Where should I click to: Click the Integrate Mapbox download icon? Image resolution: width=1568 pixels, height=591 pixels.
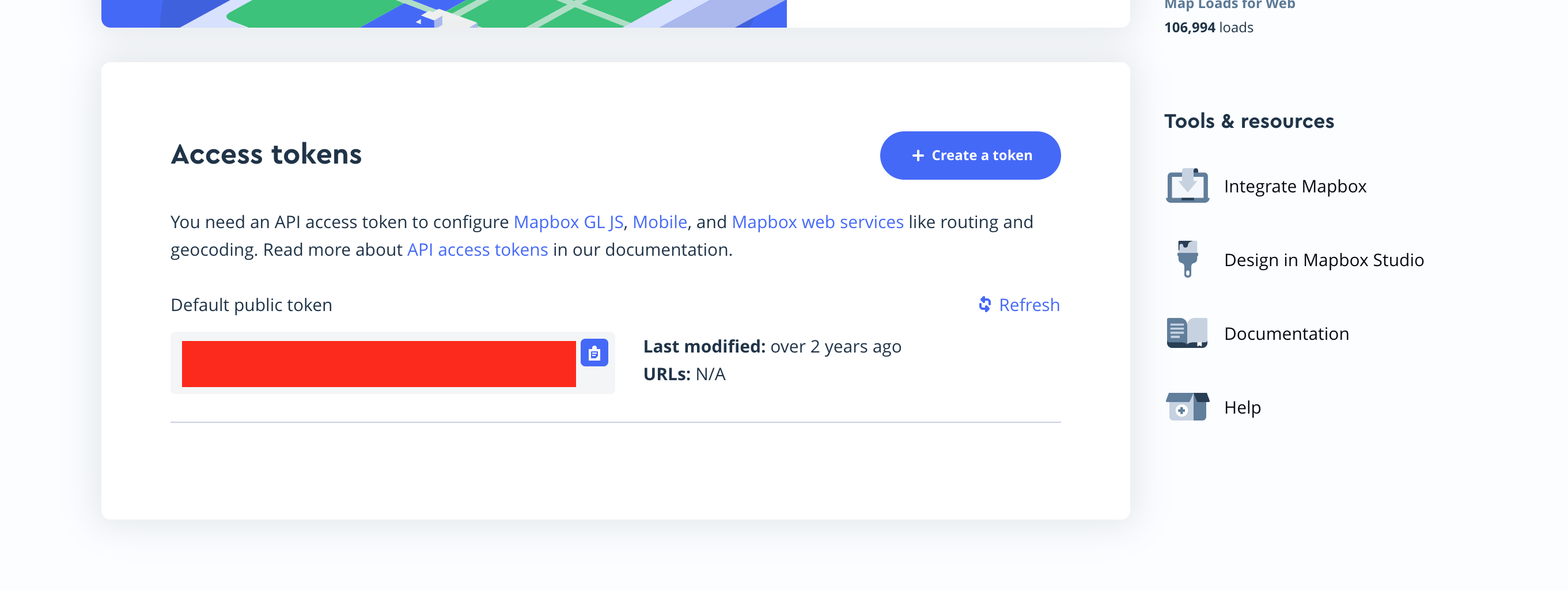tap(1187, 185)
